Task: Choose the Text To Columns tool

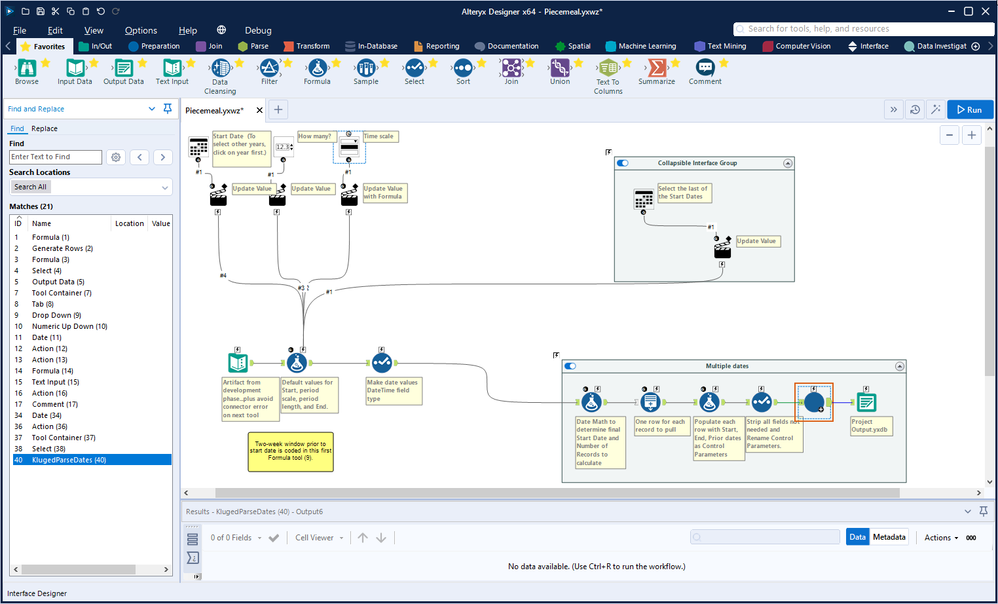Action: point(608,69)
